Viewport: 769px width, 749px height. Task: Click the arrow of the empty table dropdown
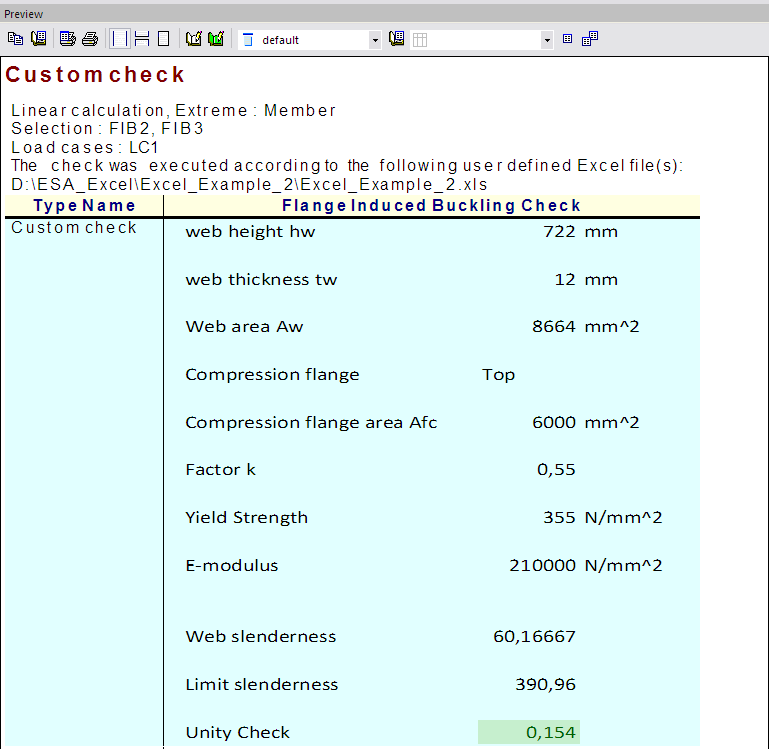pyautogui.click(x=547, y=40)
